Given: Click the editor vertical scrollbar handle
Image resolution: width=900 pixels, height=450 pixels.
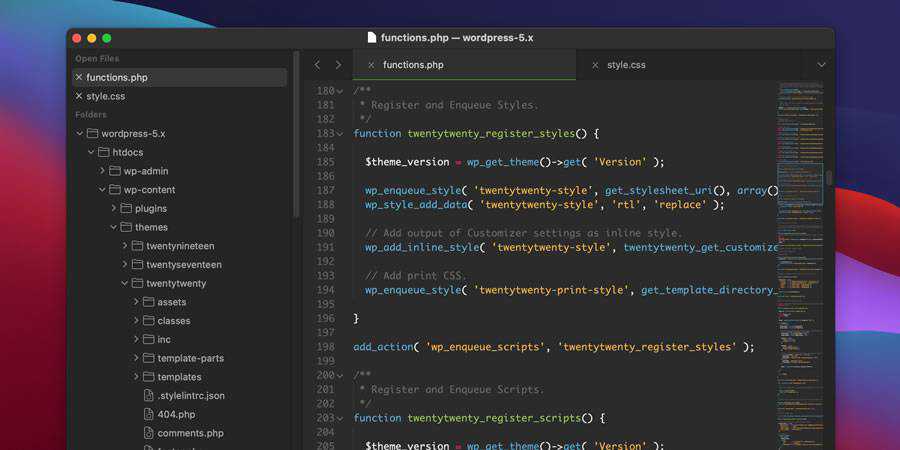Looking at the screenshot, I should tap(828, 178).
